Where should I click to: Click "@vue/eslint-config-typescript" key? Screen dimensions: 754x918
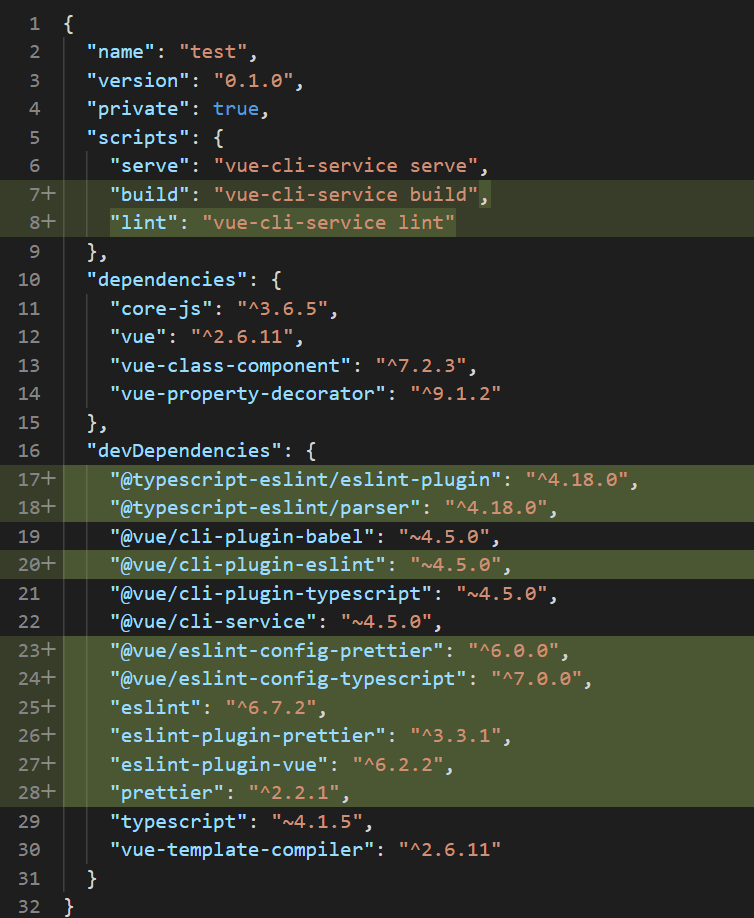tap(289, 679)
